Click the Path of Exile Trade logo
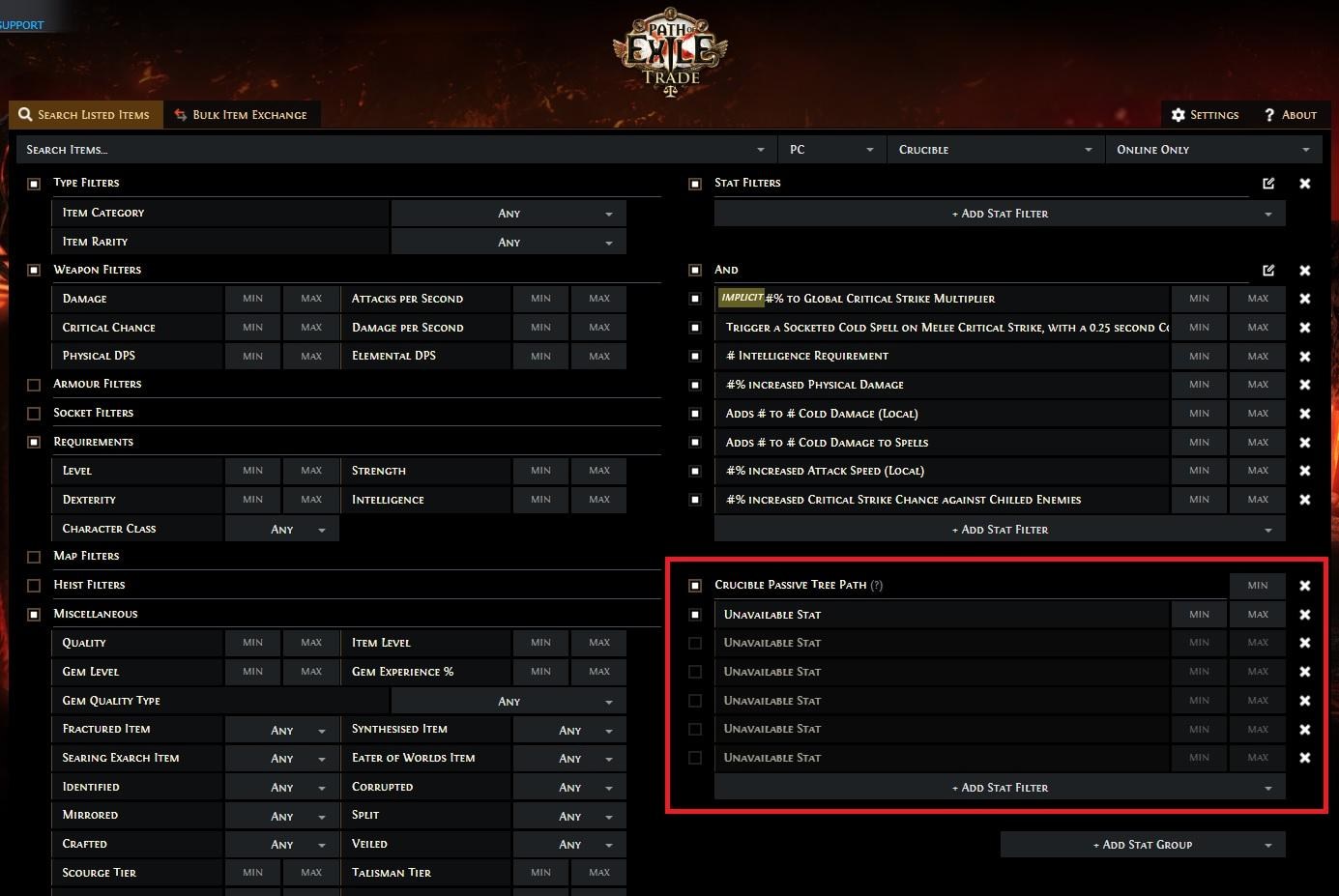The width and height of the screenshot is (1339, 896). click(670, 54)
